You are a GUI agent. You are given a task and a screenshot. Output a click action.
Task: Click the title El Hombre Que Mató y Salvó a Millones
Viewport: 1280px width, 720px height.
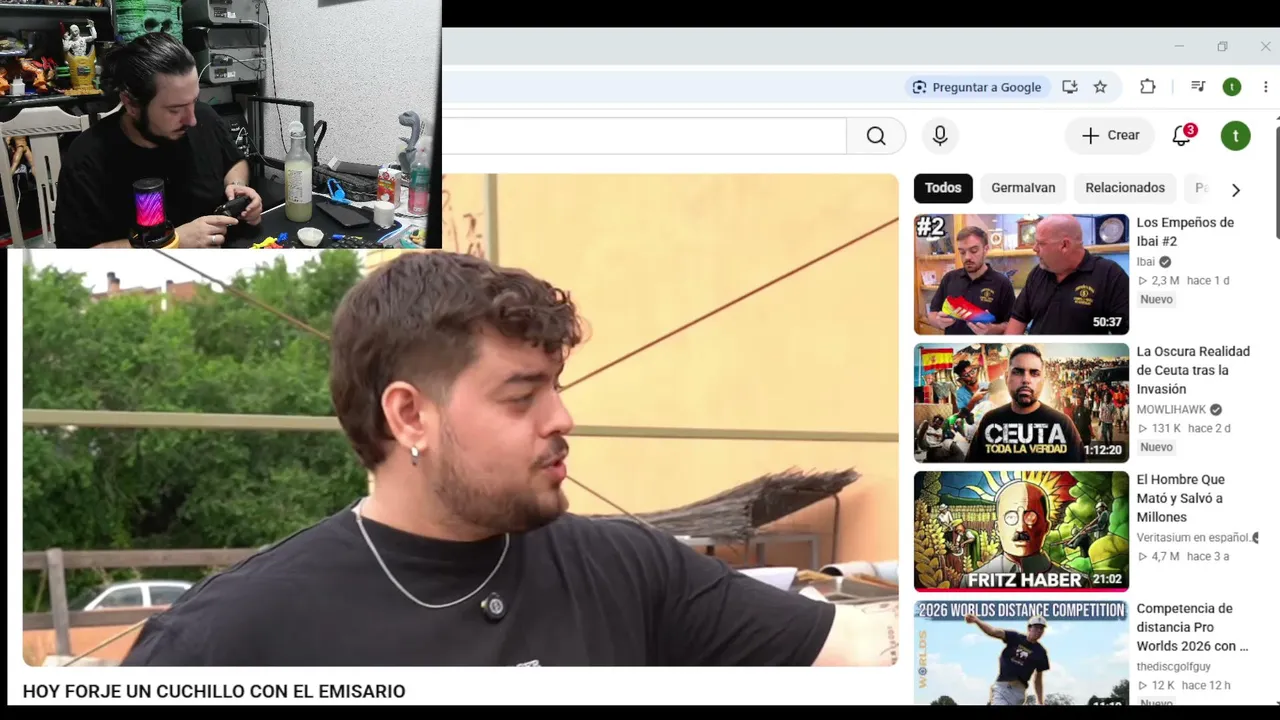point(1180,498)
